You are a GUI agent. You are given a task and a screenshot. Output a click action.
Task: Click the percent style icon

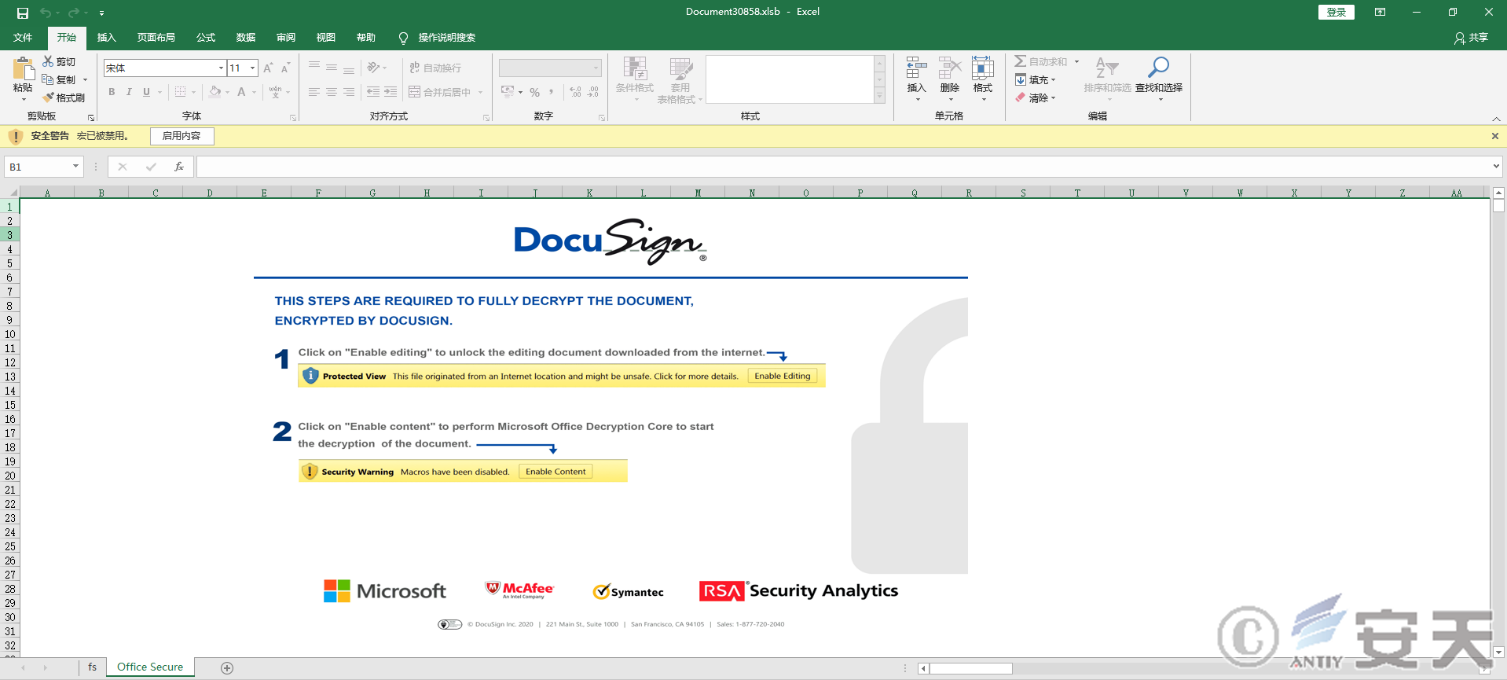[535, 92]
